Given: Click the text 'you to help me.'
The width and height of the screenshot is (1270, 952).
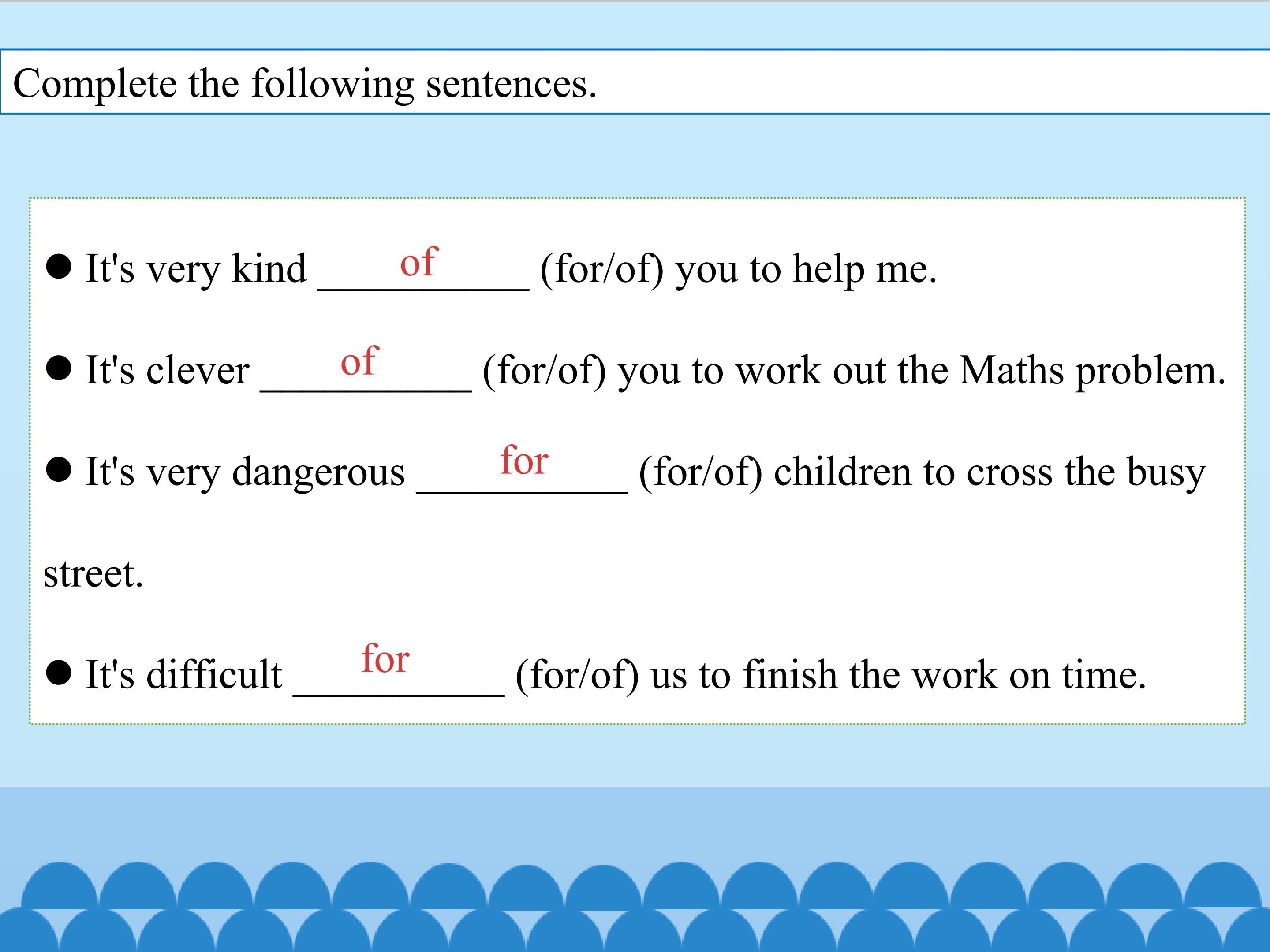Looking at the screenshot, I should click(x=806, y=268).
